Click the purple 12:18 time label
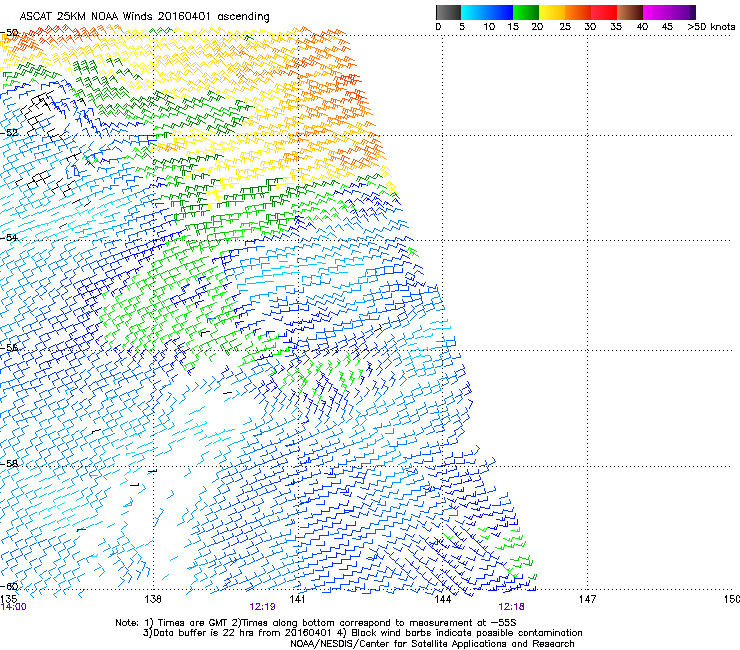The height and width of the screenshot is (650, 740). tap(512, 607)
